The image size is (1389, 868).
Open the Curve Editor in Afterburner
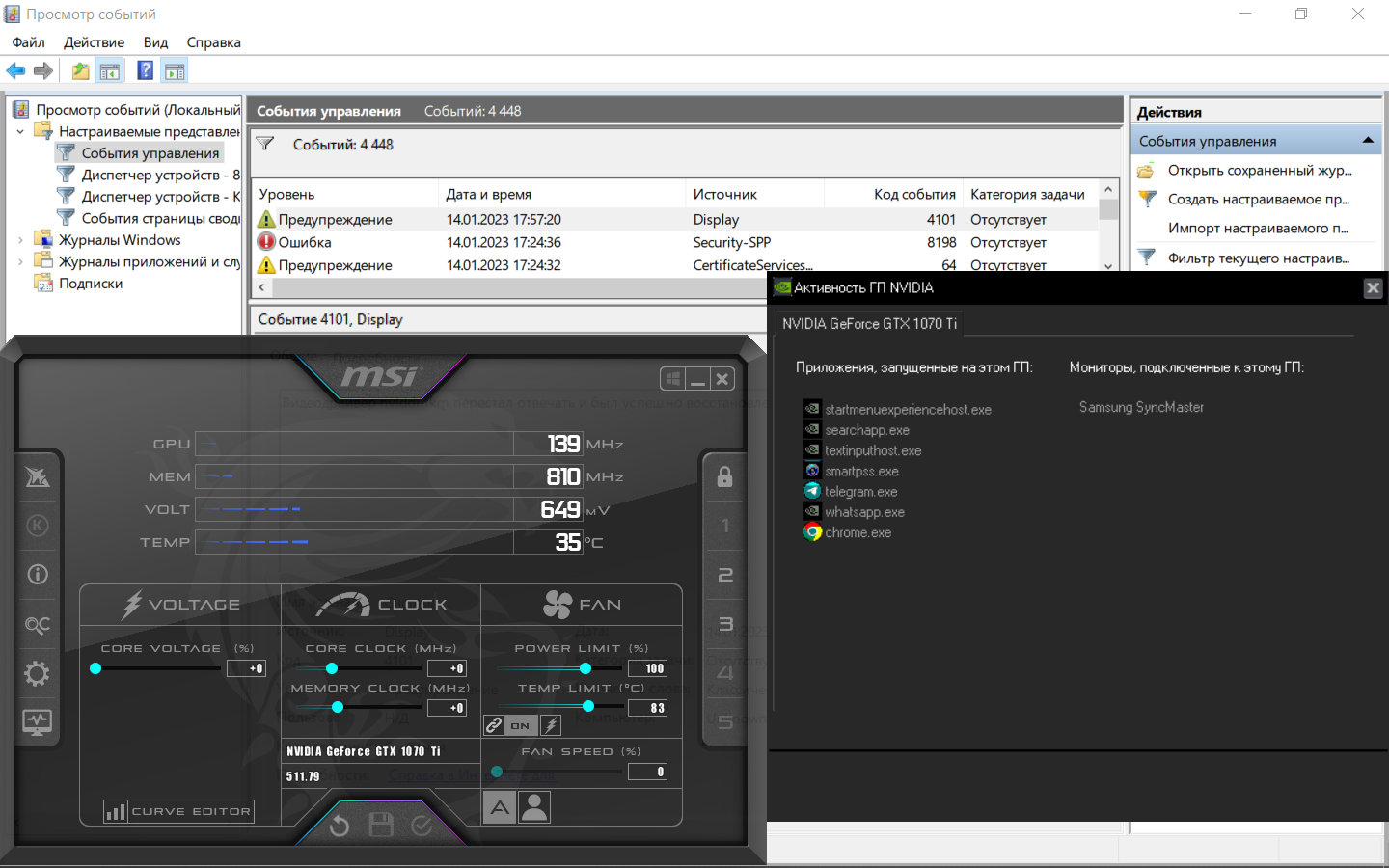pos(179,811)
